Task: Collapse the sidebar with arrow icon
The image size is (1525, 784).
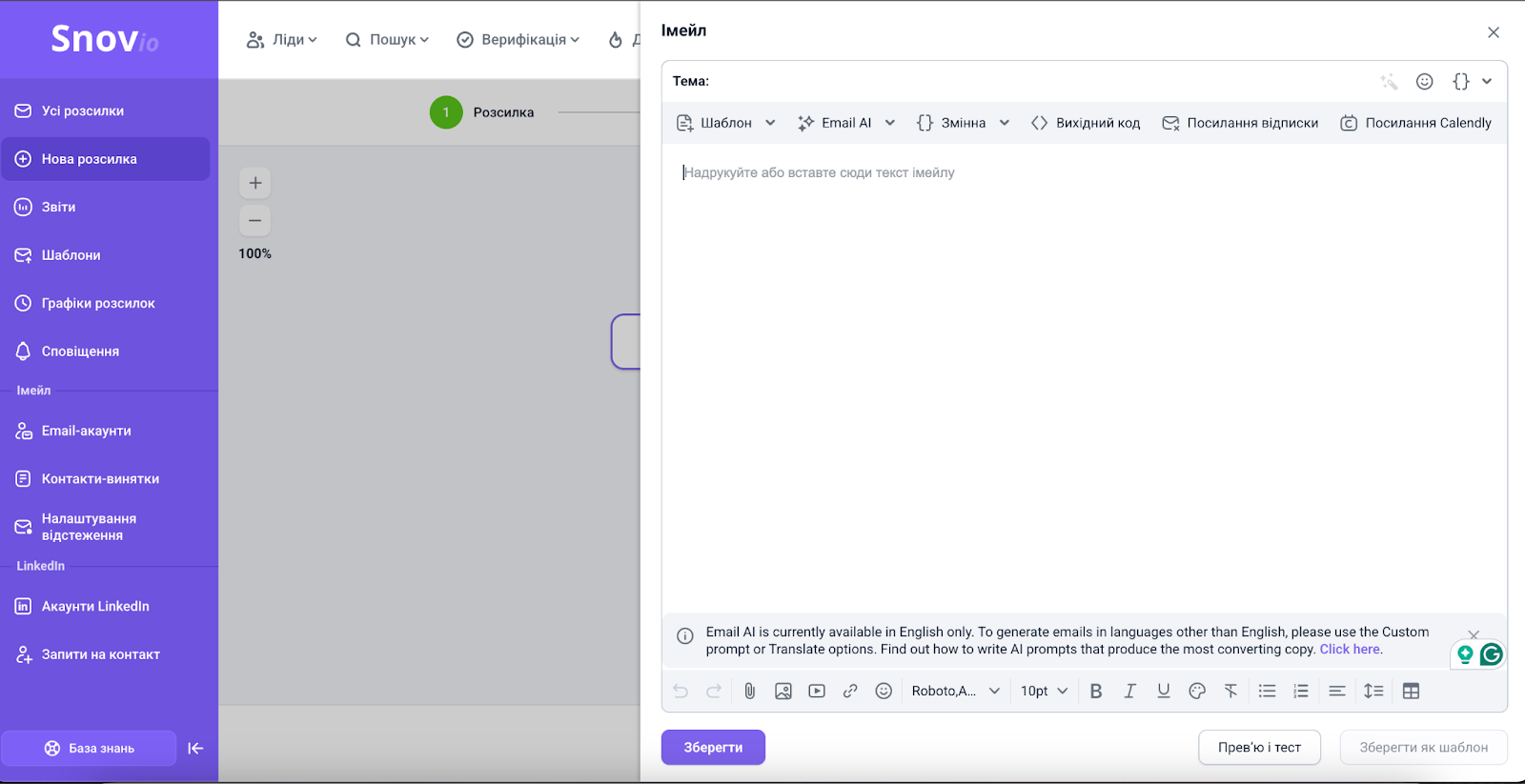Action: [195, 749]
